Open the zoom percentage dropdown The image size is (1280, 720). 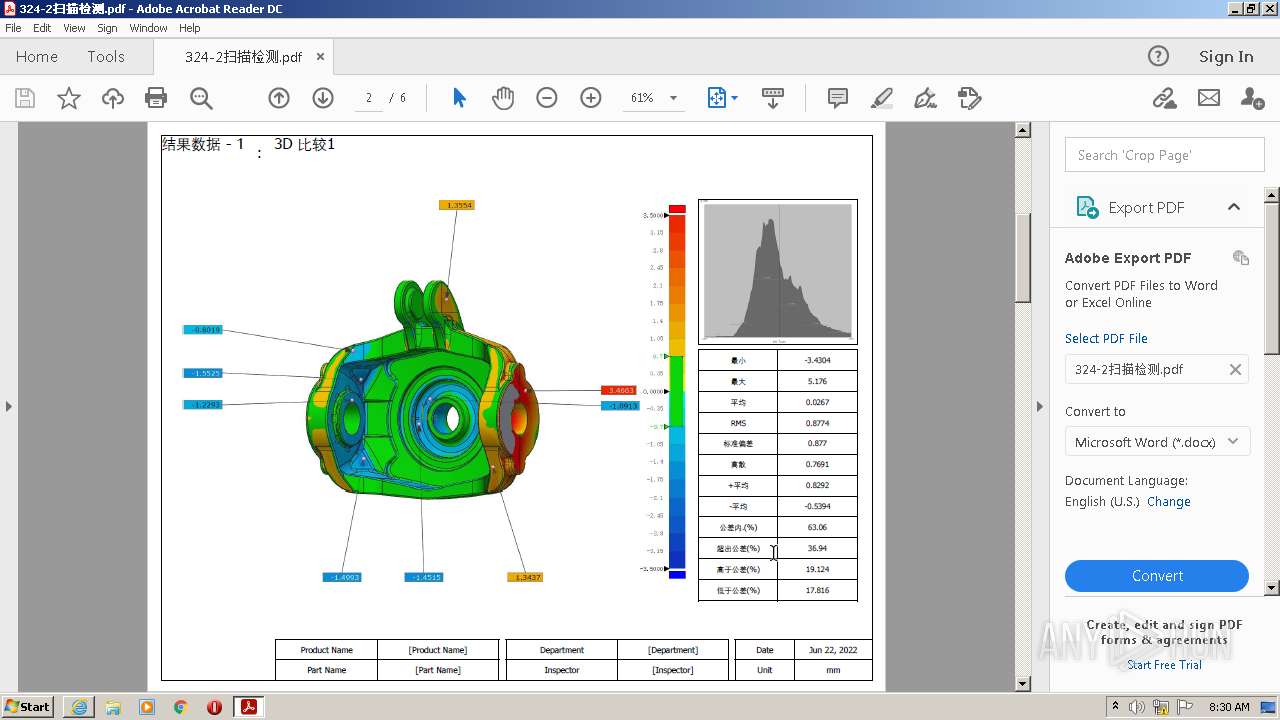coord(673,98)
